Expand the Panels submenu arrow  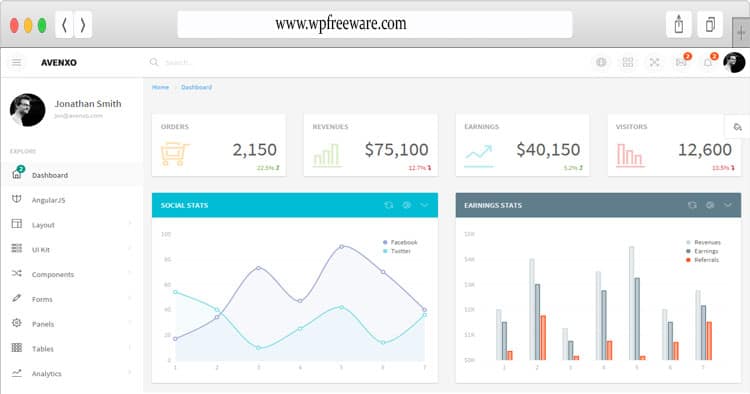pos(130,323)
